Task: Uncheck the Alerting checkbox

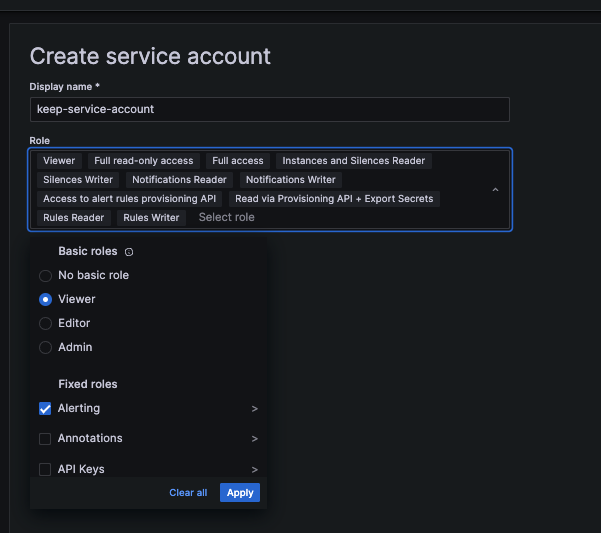Action: [x=45, y=408]
